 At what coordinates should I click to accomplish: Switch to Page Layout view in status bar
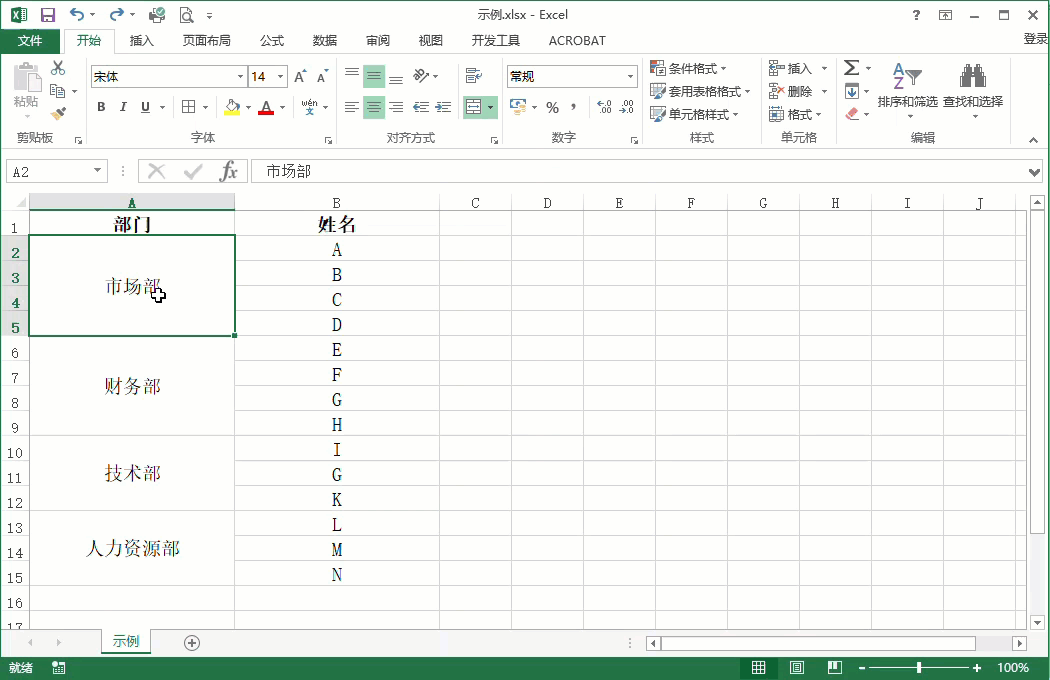(x=796, y=667)
